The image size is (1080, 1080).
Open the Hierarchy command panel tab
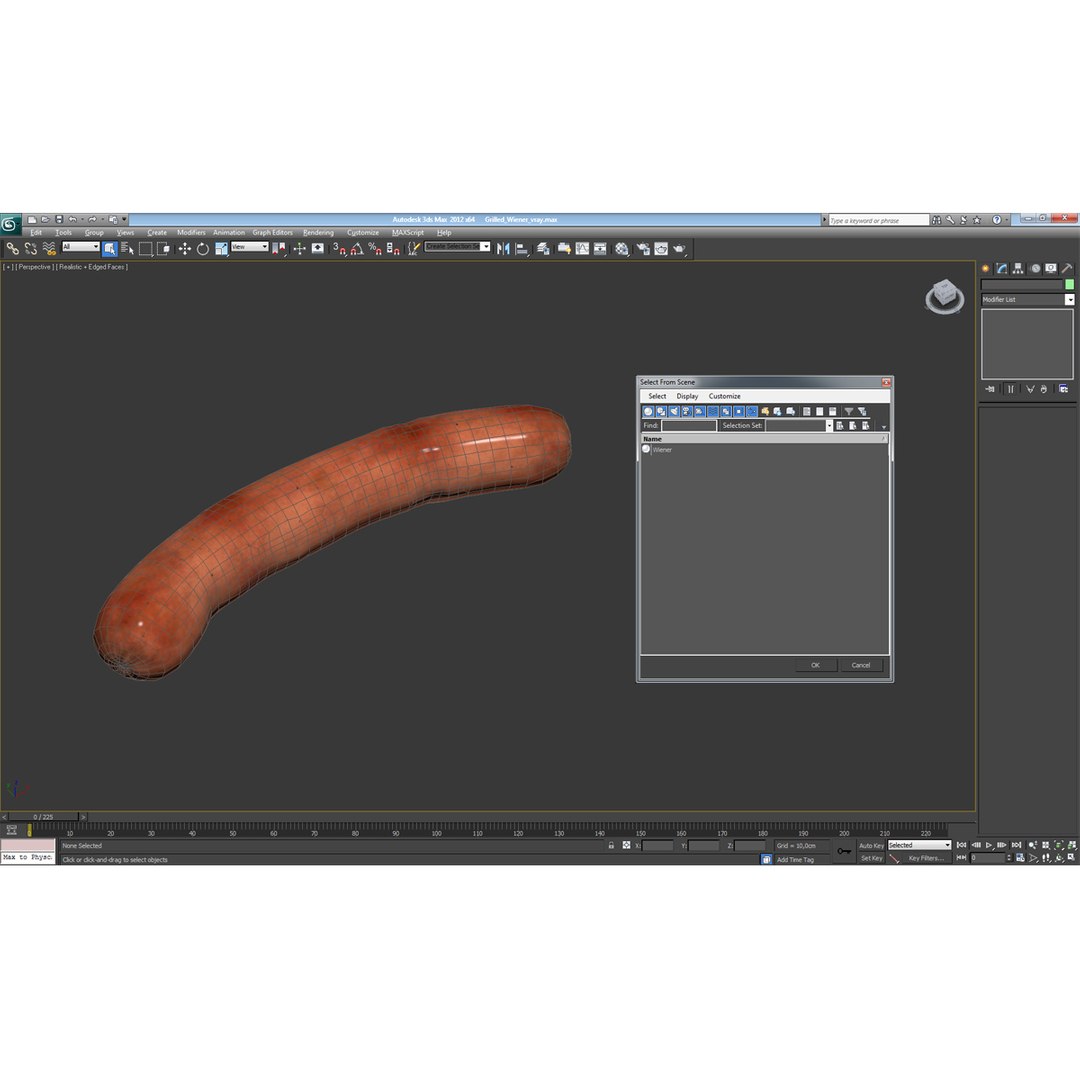1018,269
